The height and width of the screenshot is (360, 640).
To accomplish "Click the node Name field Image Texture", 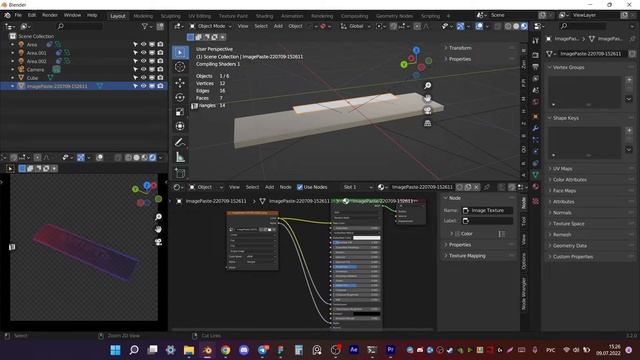I will tap(487, 210).
